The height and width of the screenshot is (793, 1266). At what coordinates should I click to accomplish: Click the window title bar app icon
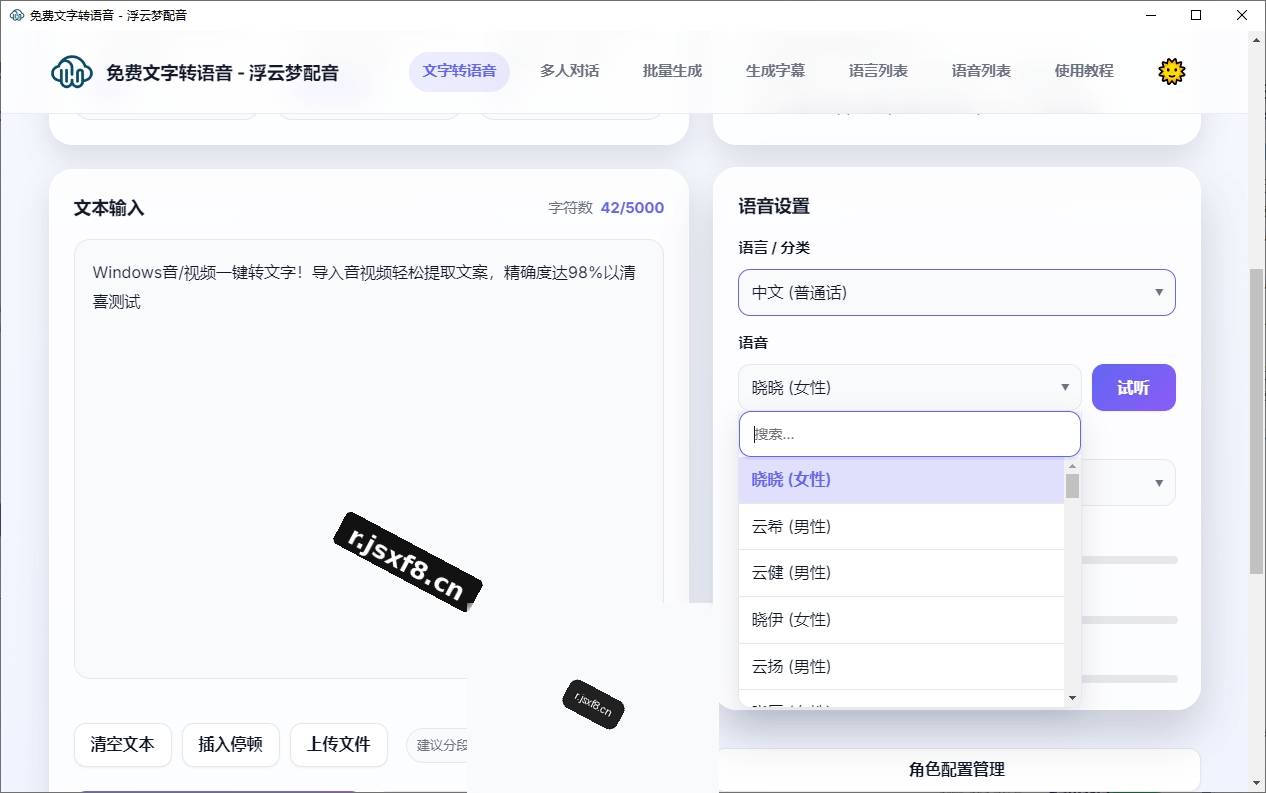[16, 15]
